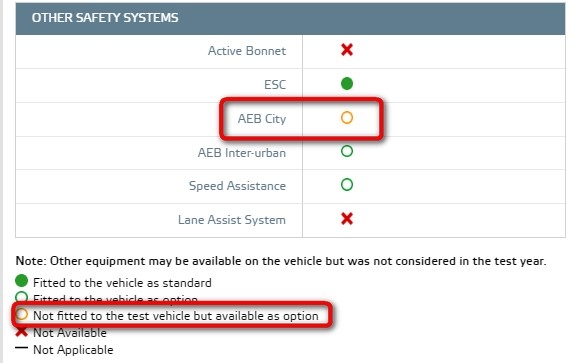Click the orange circle next to AEB City

click(347, 118)
